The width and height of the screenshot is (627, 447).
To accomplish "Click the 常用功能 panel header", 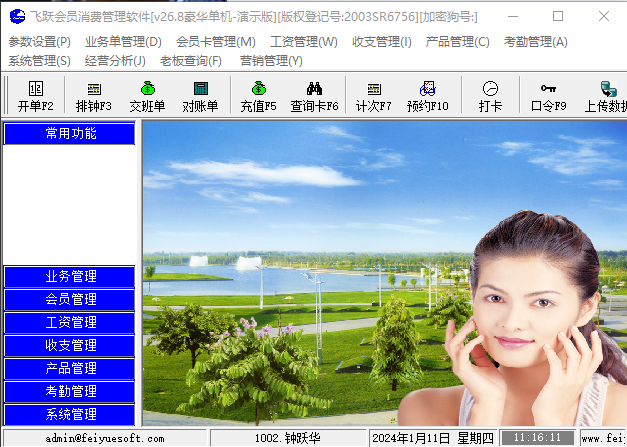I will coord(70,134).
